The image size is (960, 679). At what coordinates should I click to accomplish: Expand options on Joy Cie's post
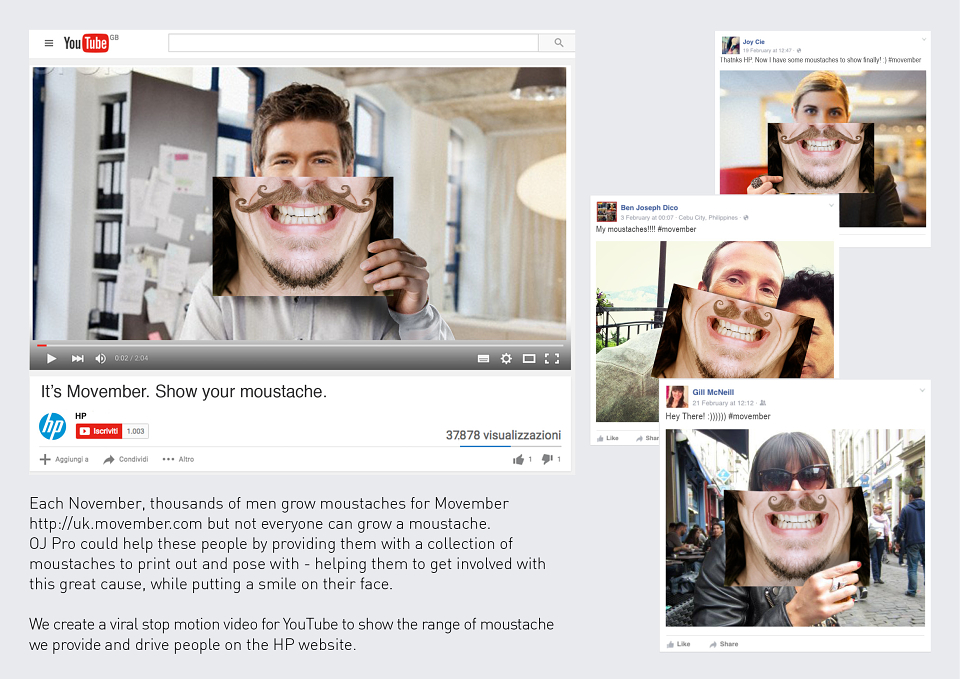tap(924, 40)
